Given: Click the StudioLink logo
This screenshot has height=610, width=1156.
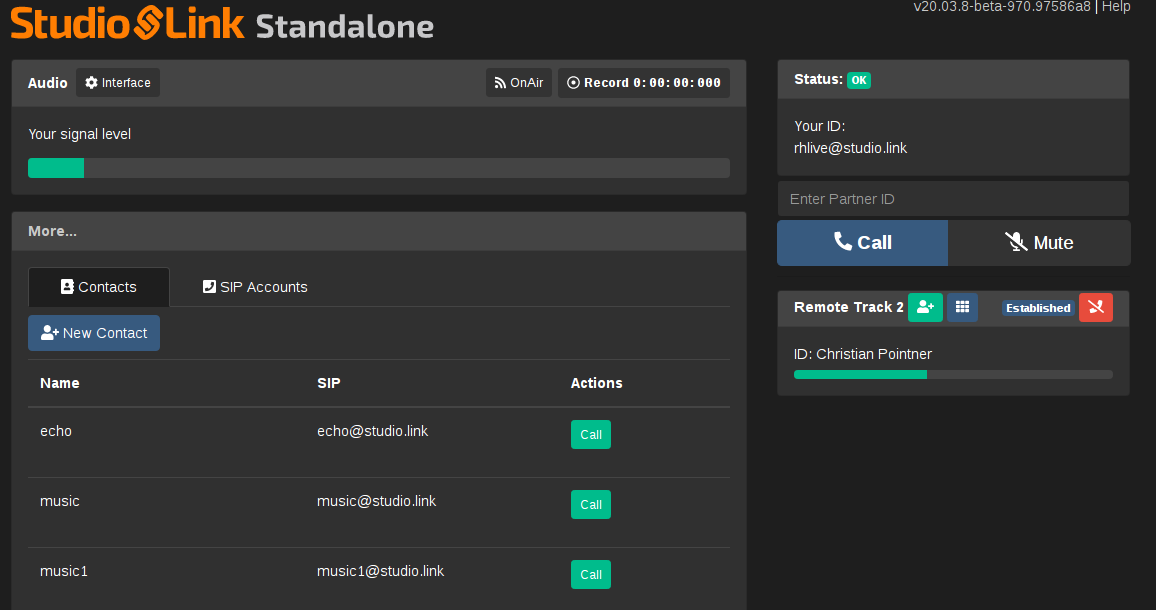Looking at the screenshot, I should [x=127, y=23].
